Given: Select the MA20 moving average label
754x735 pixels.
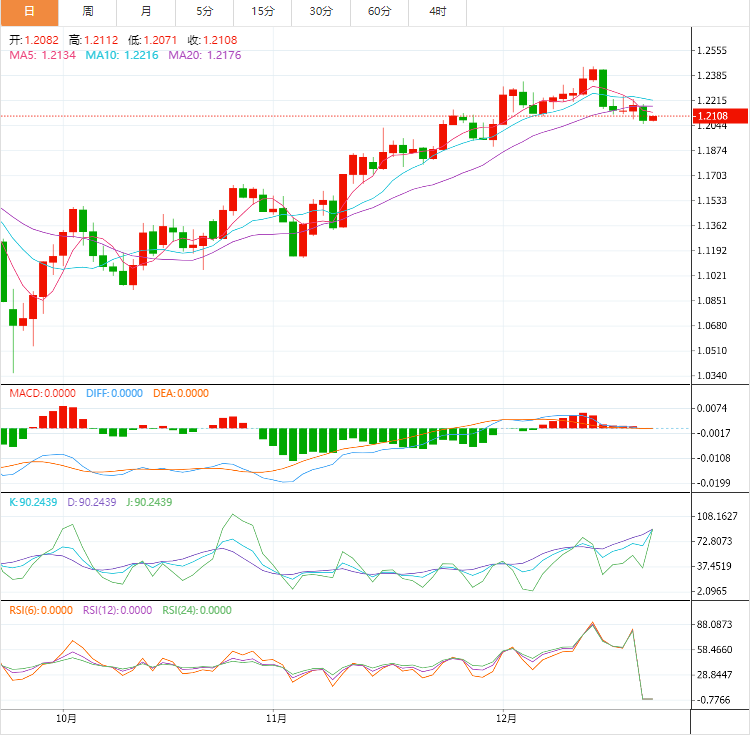Looking at the screenshot, I should (x=204, y=55).
